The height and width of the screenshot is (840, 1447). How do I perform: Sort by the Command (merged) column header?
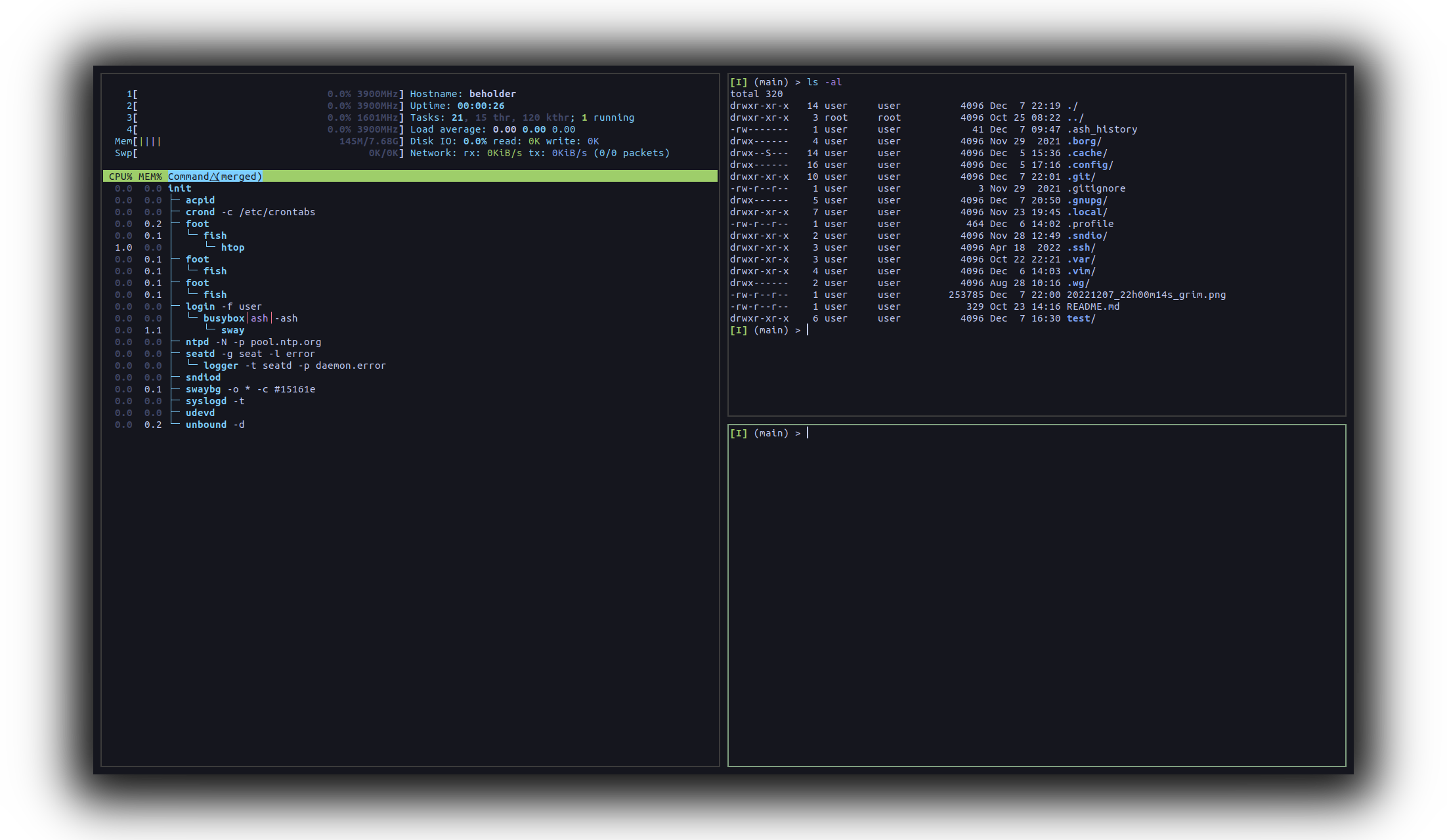pos(215,177)
